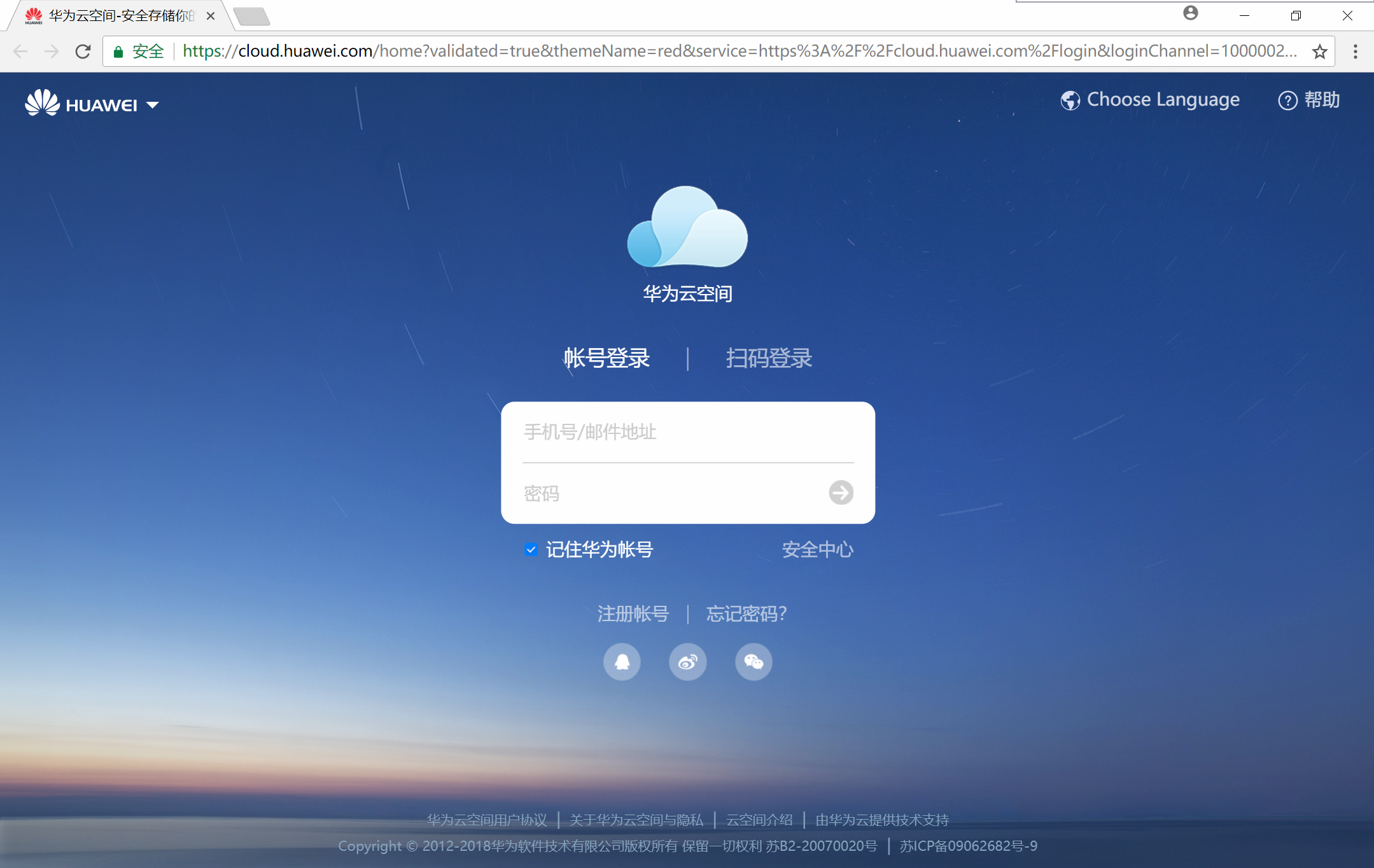Open the 安全中心 link

[818, 549]
